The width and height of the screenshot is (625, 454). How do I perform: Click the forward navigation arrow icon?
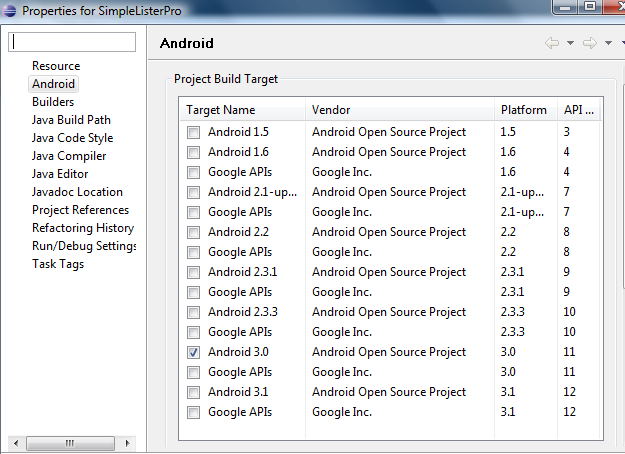590,43
